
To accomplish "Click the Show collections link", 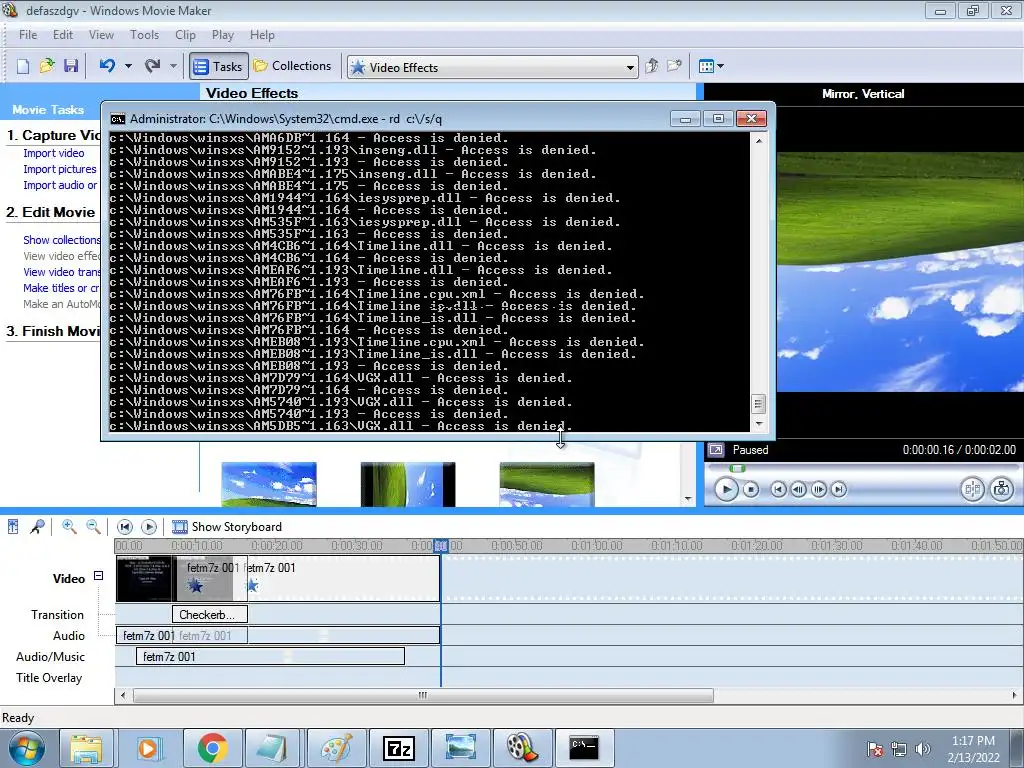I will tap(61, 240).
